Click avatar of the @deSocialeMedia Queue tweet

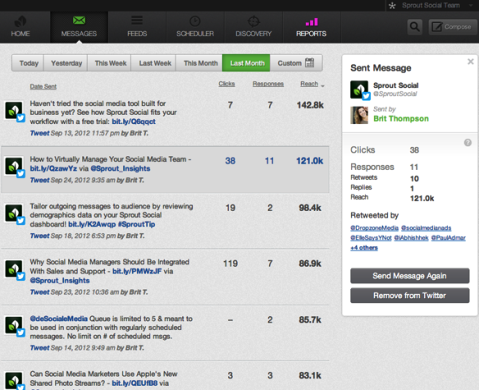click(14, 326)
